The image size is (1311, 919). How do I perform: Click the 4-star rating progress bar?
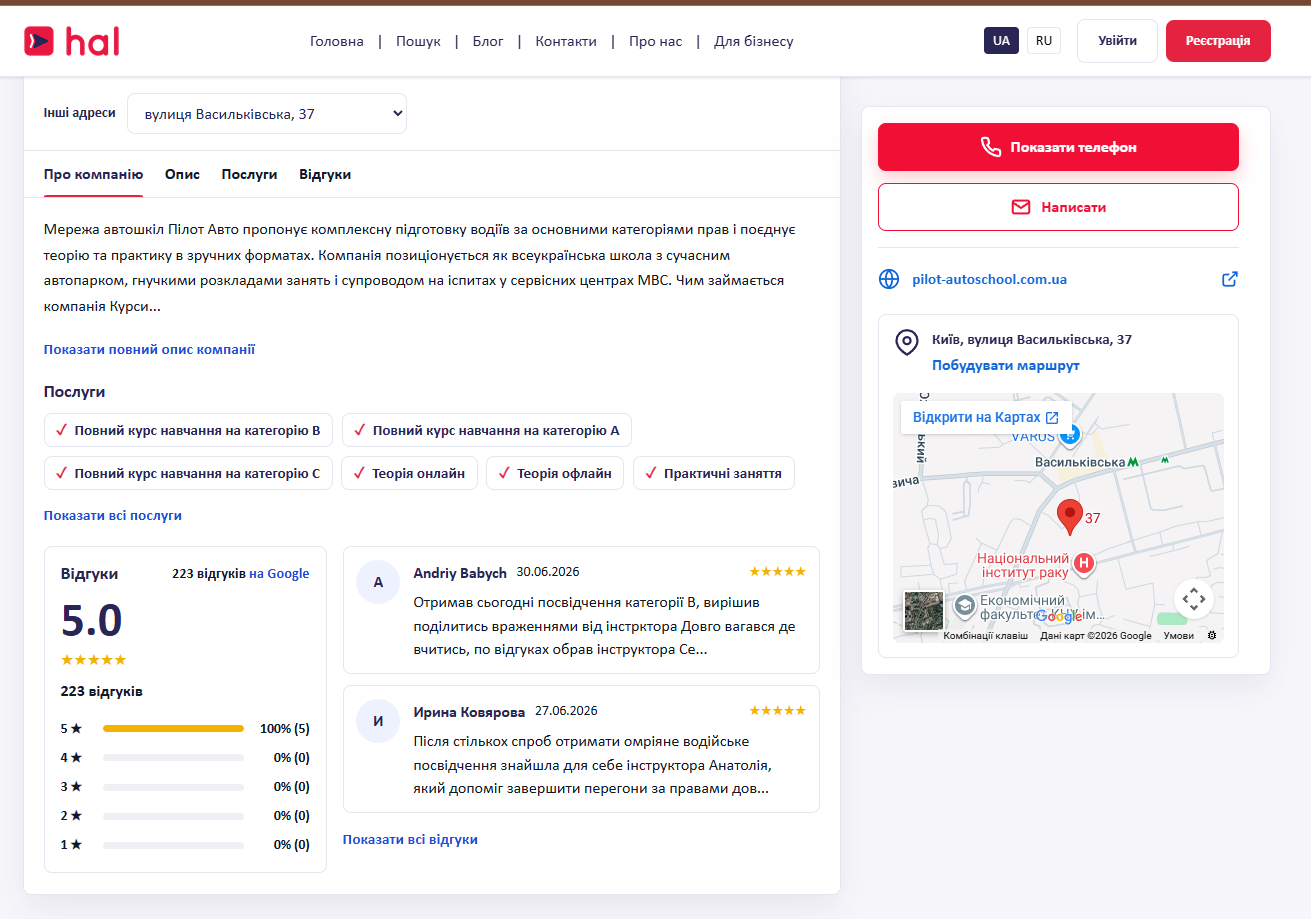173,757
